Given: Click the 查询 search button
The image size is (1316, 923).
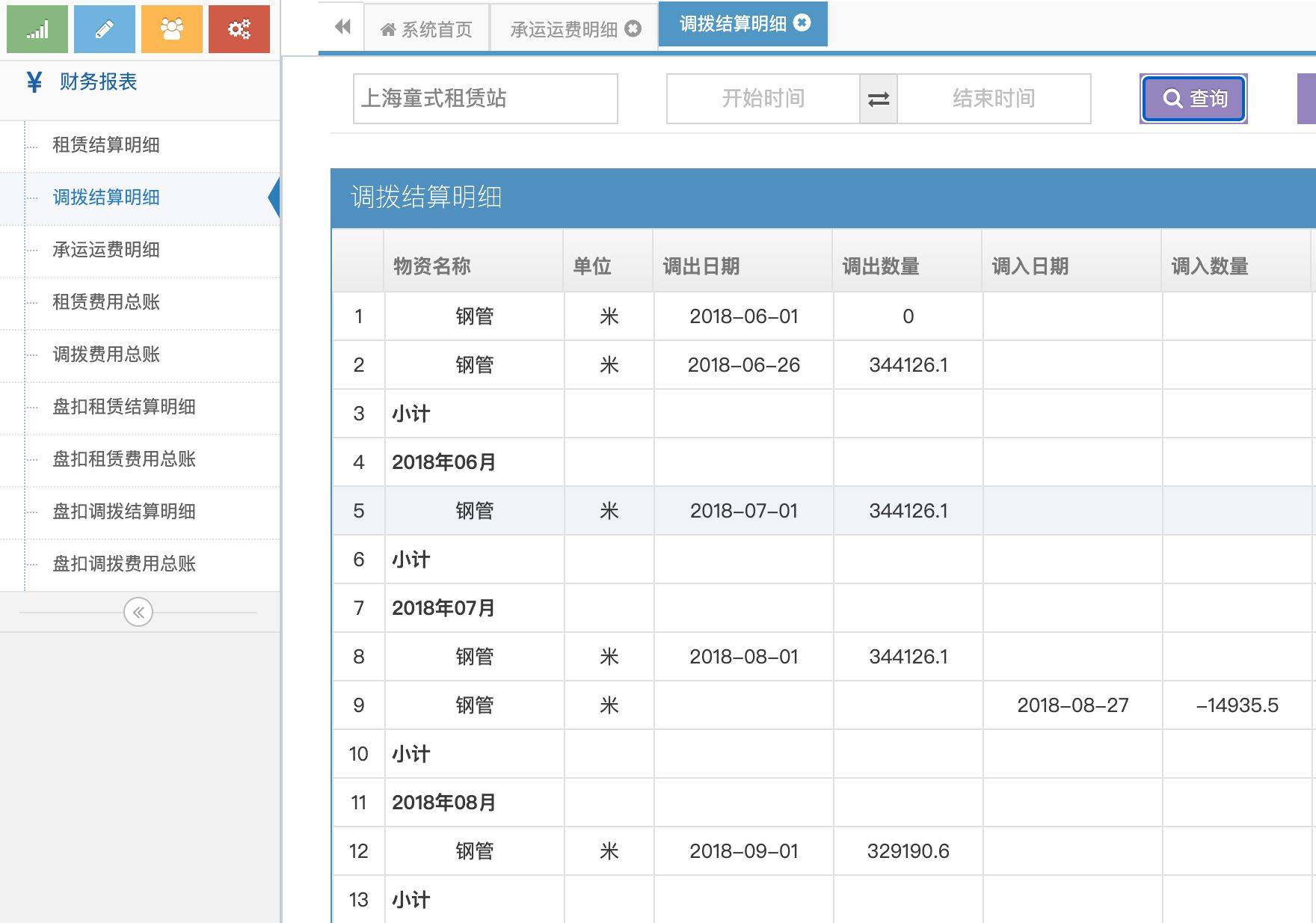Looking at the screenshot, I should (x=1194, y=99).
